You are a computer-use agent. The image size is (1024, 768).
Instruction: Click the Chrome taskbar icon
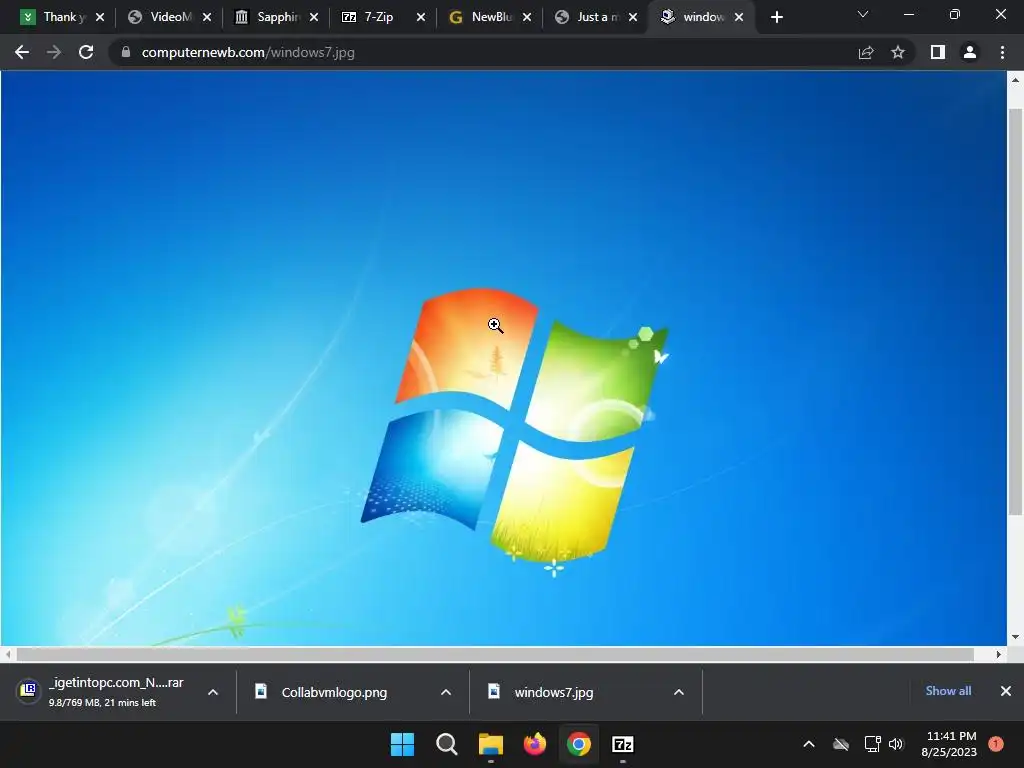point(579,744)
